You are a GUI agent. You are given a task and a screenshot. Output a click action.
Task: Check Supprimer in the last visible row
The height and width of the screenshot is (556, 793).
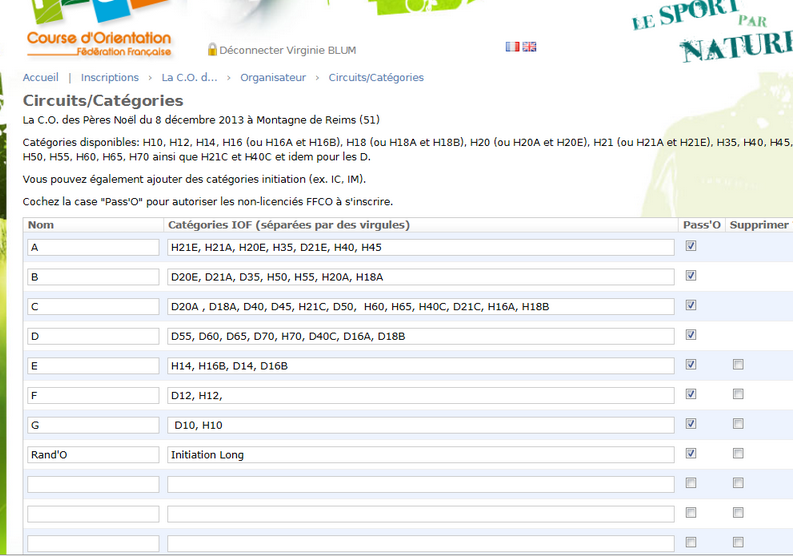click(x=738, y=542)
